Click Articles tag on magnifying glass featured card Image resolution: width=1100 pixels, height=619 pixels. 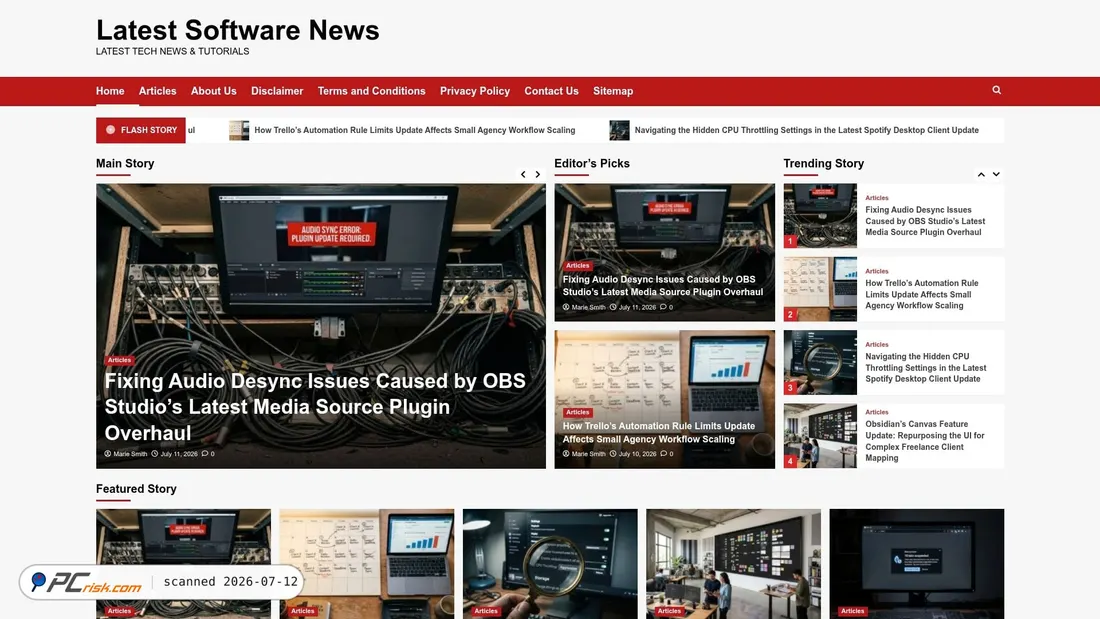(485, 611)
